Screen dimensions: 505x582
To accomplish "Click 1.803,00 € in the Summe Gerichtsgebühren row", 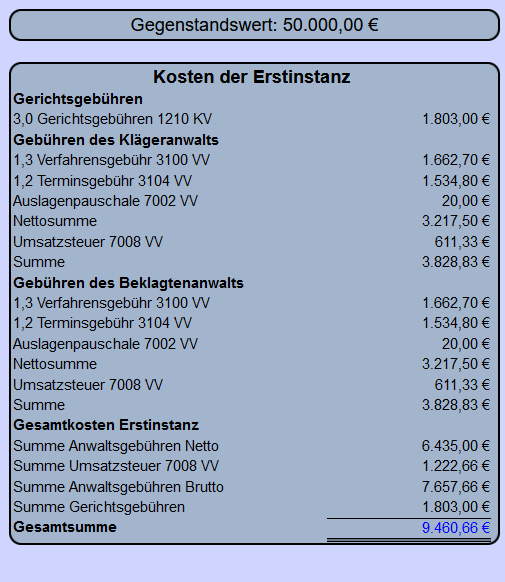I will pos(456,507).
